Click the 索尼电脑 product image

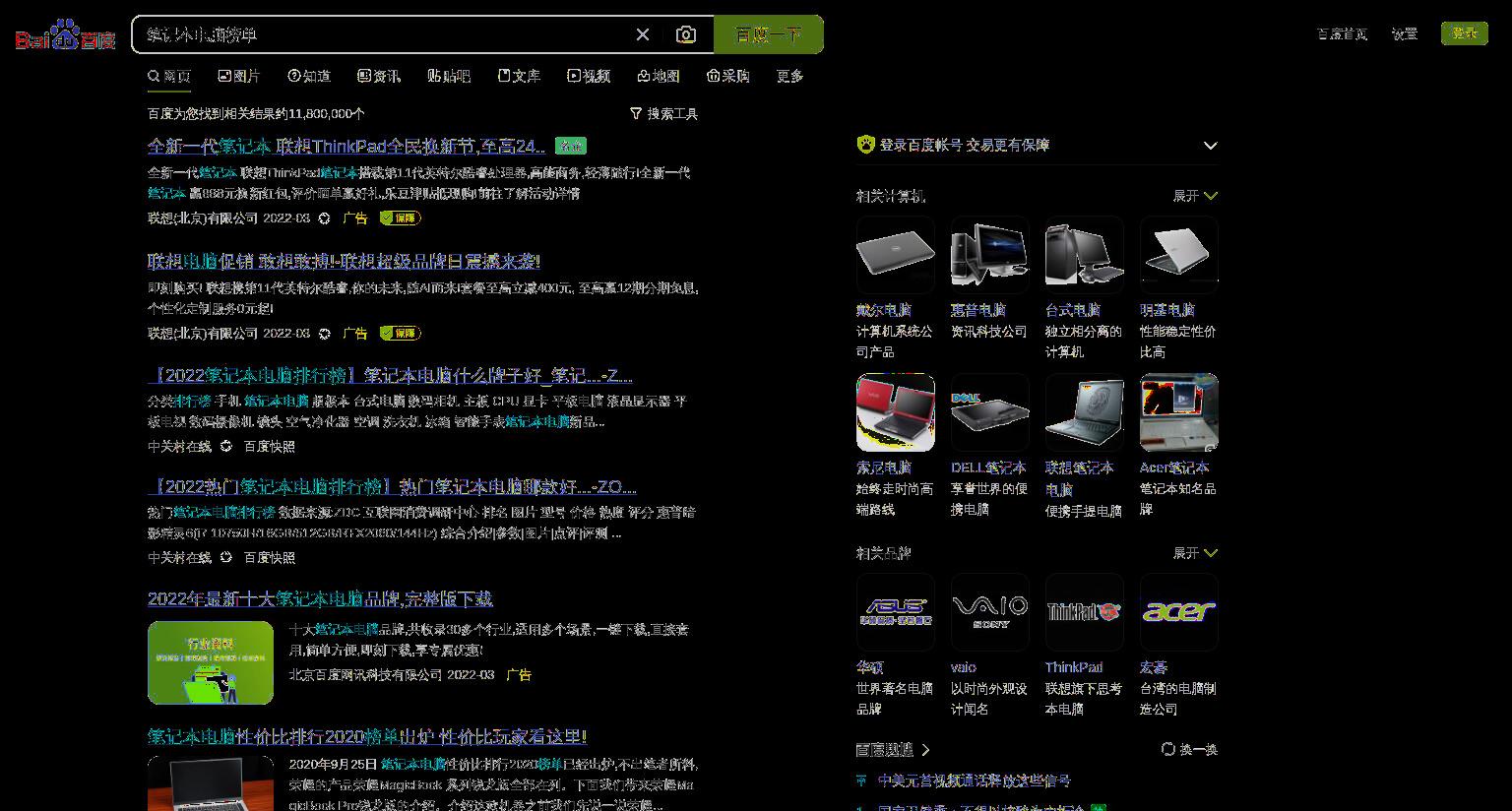click(x=896, y=412)
